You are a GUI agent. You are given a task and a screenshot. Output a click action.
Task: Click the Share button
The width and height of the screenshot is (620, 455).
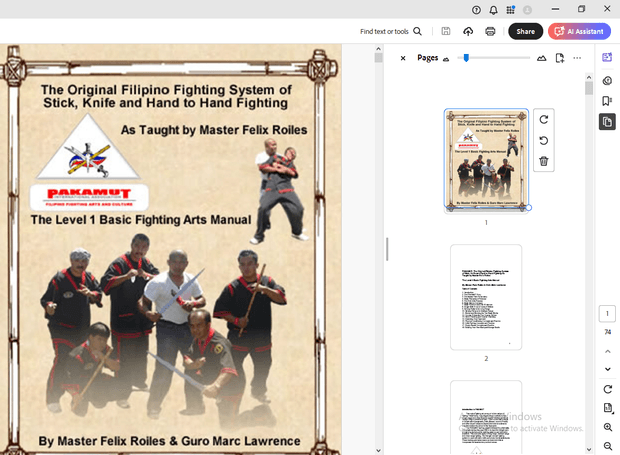pyautogui.click(x=525, y=31)
